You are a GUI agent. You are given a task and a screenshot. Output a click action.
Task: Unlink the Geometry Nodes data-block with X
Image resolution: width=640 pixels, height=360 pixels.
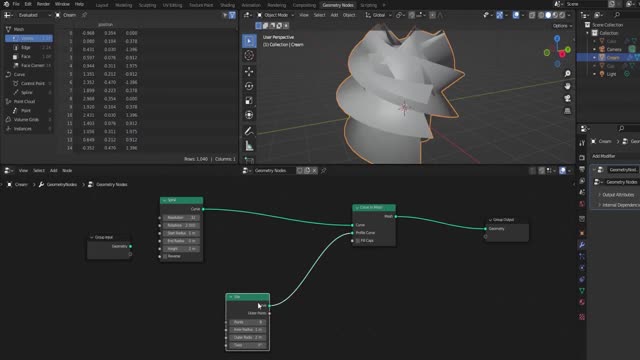pos(315,171)
